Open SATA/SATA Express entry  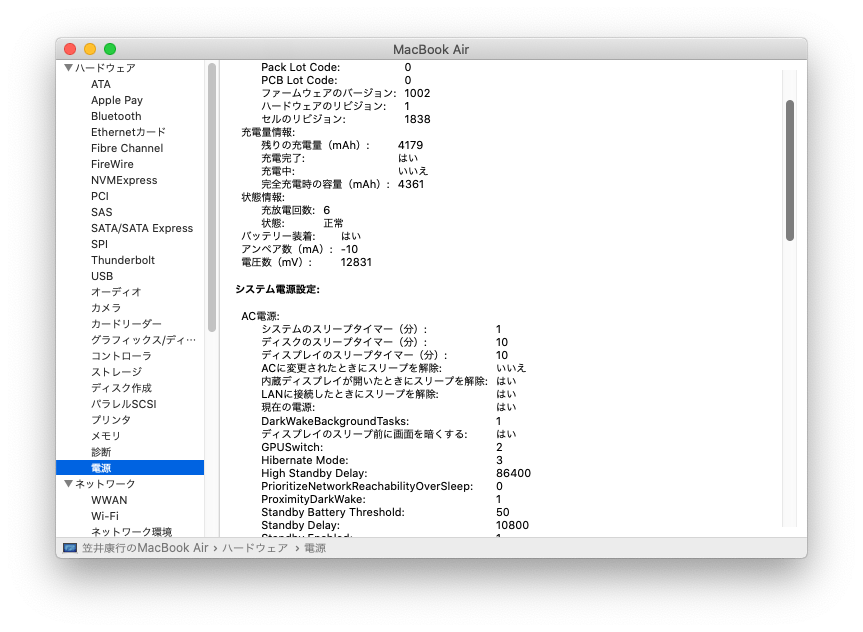click(x=142, y=228)
